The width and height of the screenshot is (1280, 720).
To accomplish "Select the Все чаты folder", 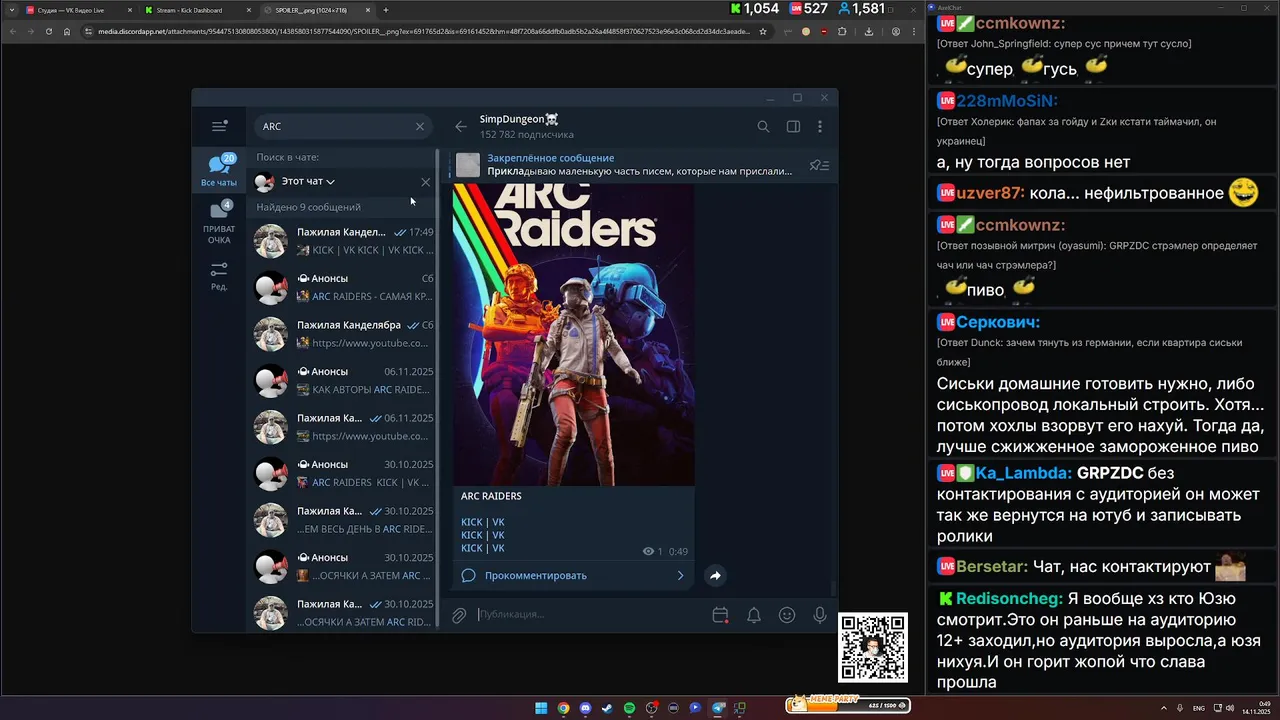I will click(x=219, y=171).
